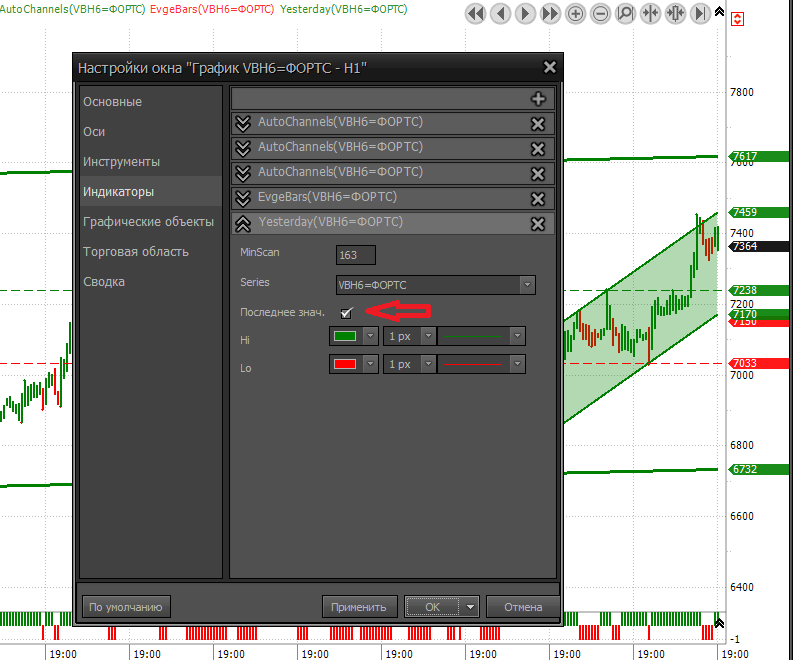Click the compress bars horizontally icon

pos(650,14)
